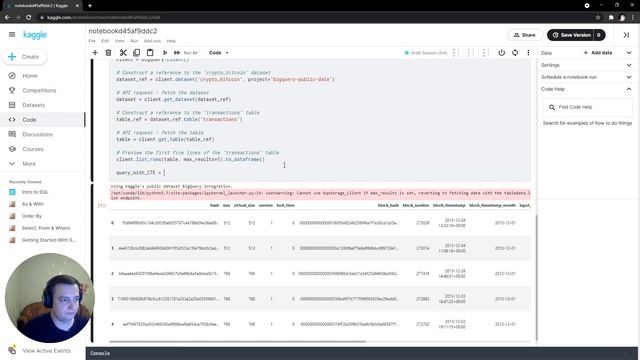Click Add data in Data panel
Image resolution: width=640 pixels, height=360 pixels.
point(598,53)
